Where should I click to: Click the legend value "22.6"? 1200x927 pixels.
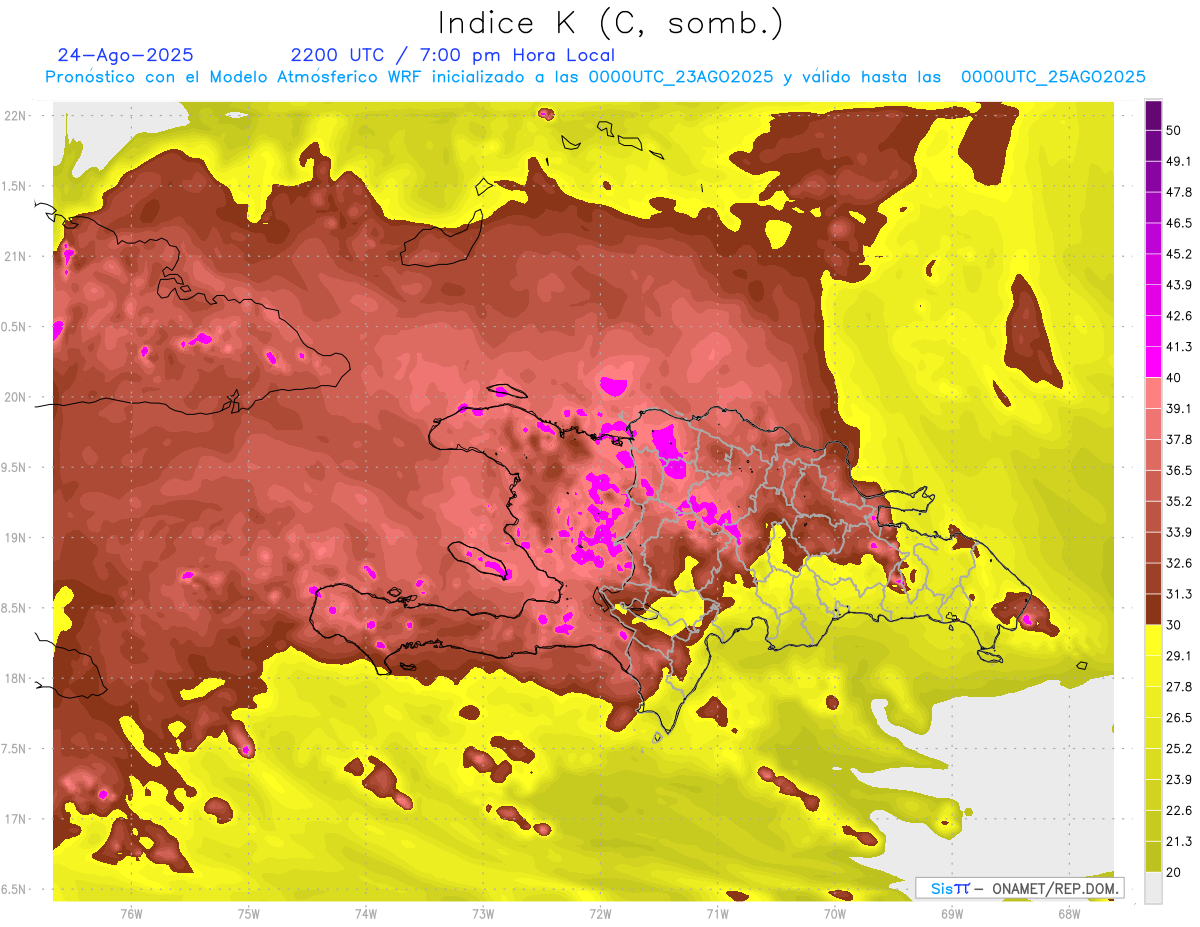click(1179, 811)
